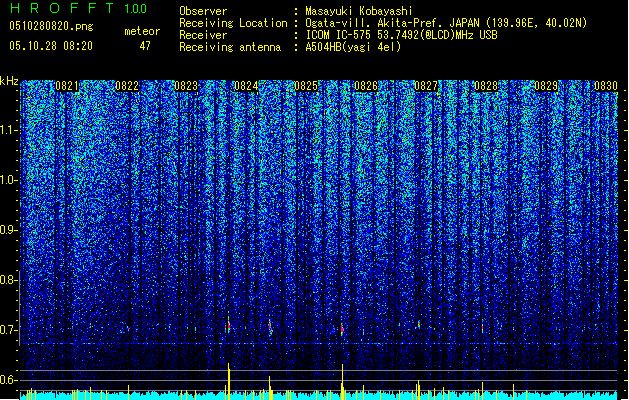This screenshot has height=400, width=629.
Task: Select the 0.9 kHz axis label
Action: pyautogui.click(x=9, y=230)
